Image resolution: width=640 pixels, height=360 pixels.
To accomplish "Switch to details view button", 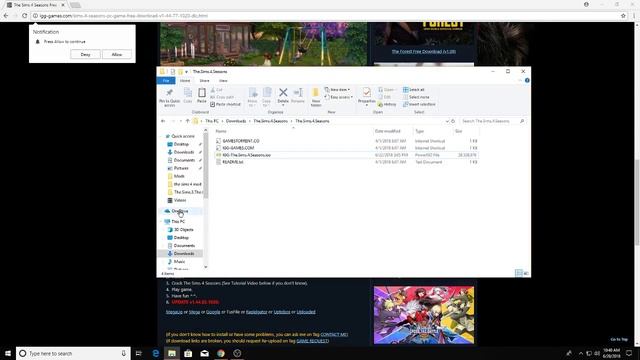I will [x=518, y=273].
